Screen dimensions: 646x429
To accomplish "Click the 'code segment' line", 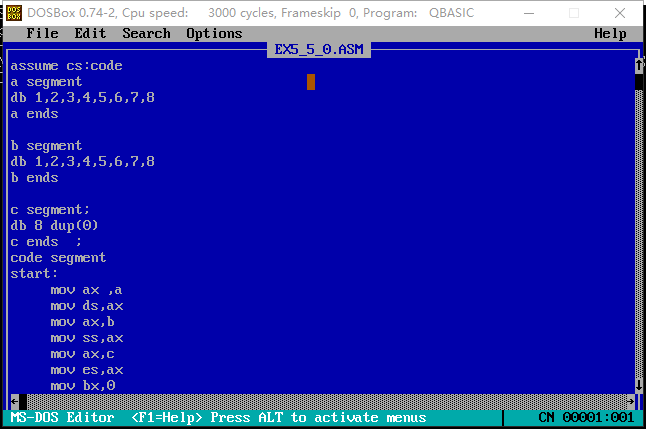I will click(58, 258).
